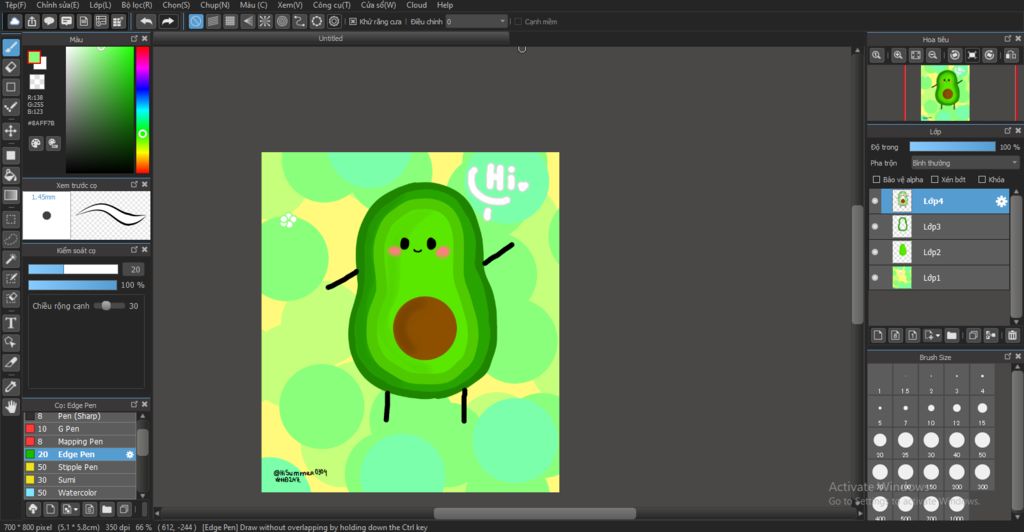Open the Pha trộn blend mode dropdown
1024x532 pixels.
[x=965, y=163]
